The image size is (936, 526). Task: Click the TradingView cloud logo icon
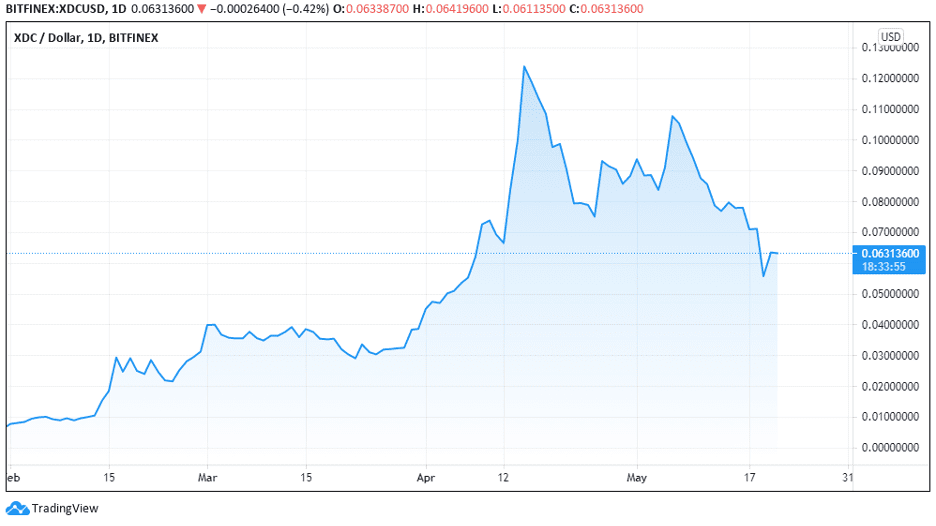point(17,508)
